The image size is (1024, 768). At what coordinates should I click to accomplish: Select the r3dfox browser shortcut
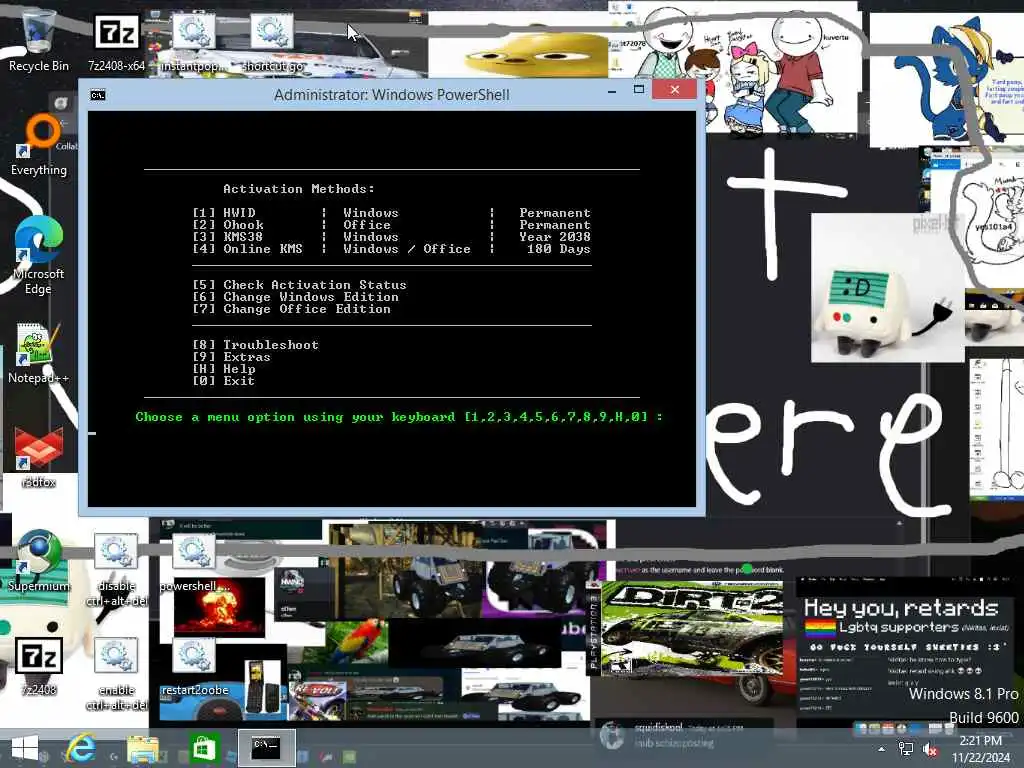tap(39, 457)
